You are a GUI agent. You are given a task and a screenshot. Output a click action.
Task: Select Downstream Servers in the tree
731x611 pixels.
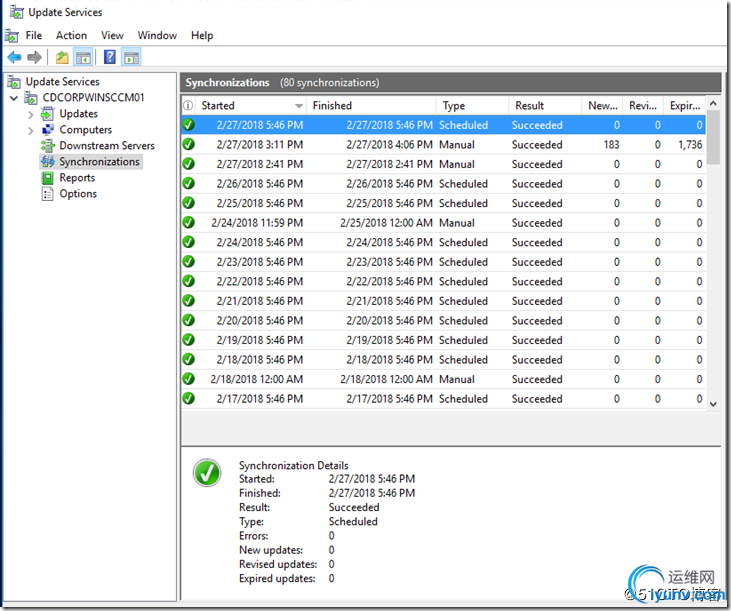coord(107,146)
